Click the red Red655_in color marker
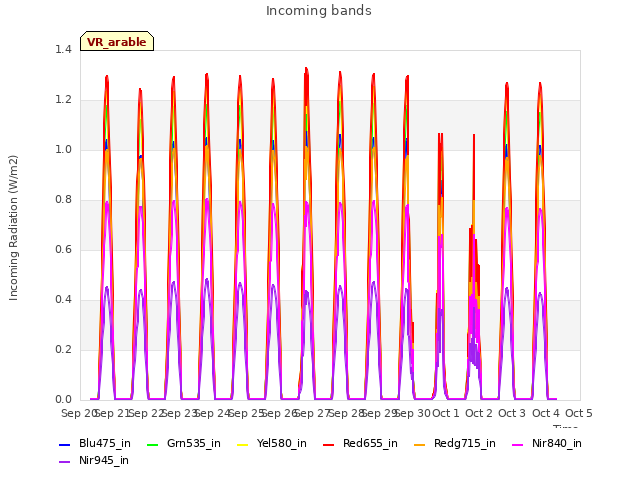Viewport: 640px width, 480px height. pyautogui.click(x=328, y=444)
